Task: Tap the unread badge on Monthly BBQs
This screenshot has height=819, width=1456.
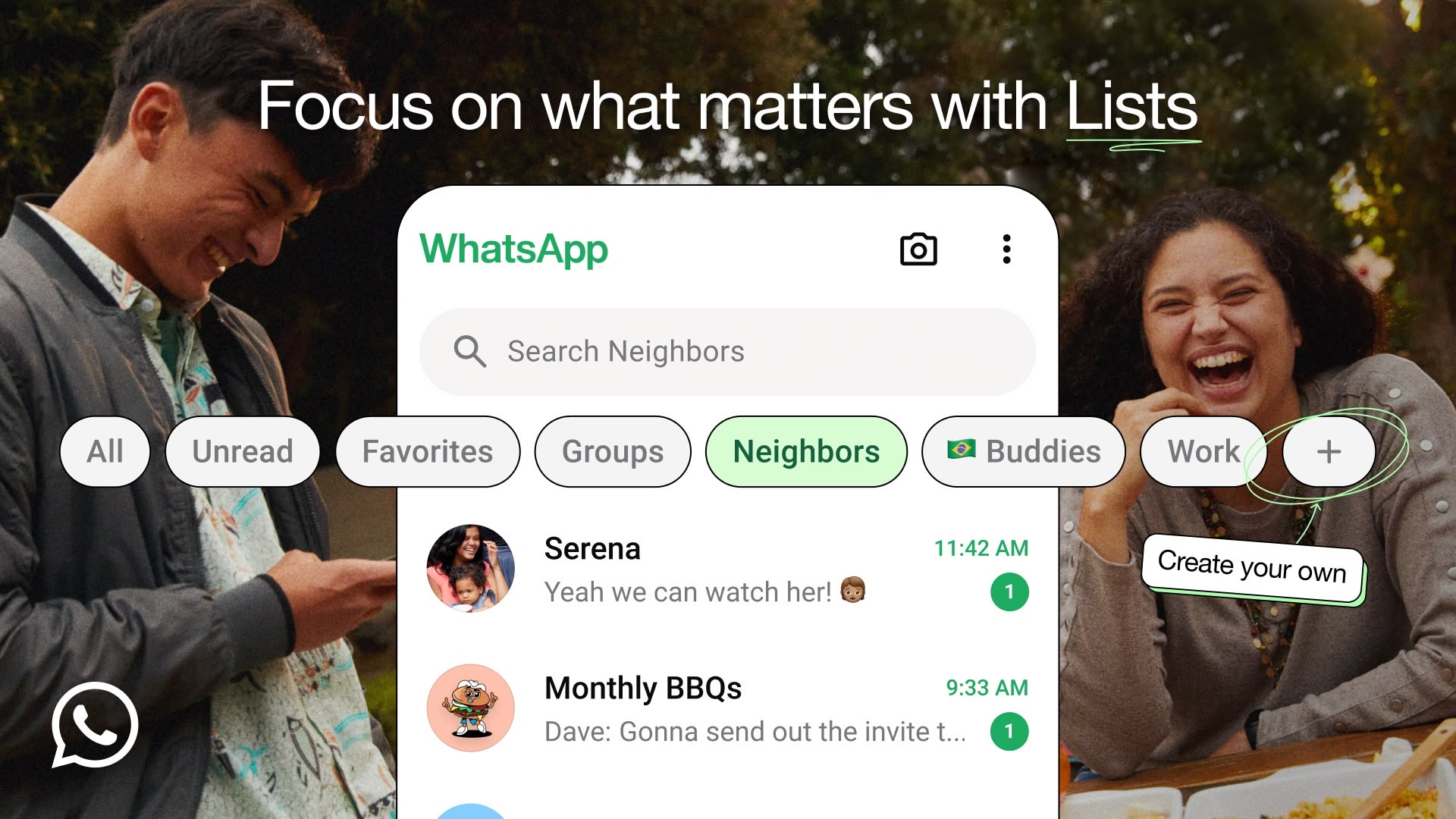Action: pyautogui.click(x=1008, y=731)
